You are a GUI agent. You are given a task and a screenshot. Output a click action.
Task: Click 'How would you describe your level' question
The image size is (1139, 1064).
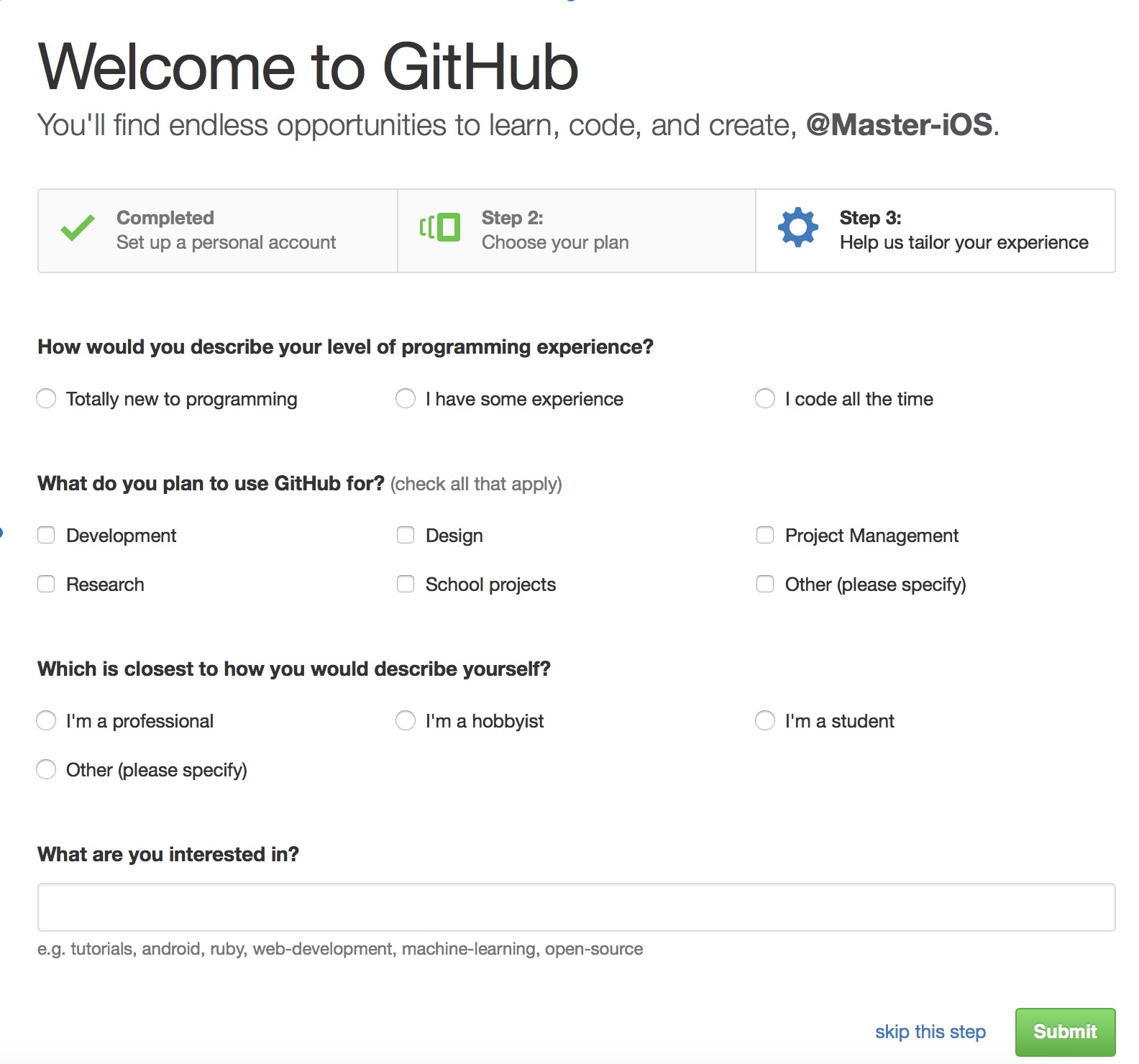pyautogui.click(x=345, y=347)
